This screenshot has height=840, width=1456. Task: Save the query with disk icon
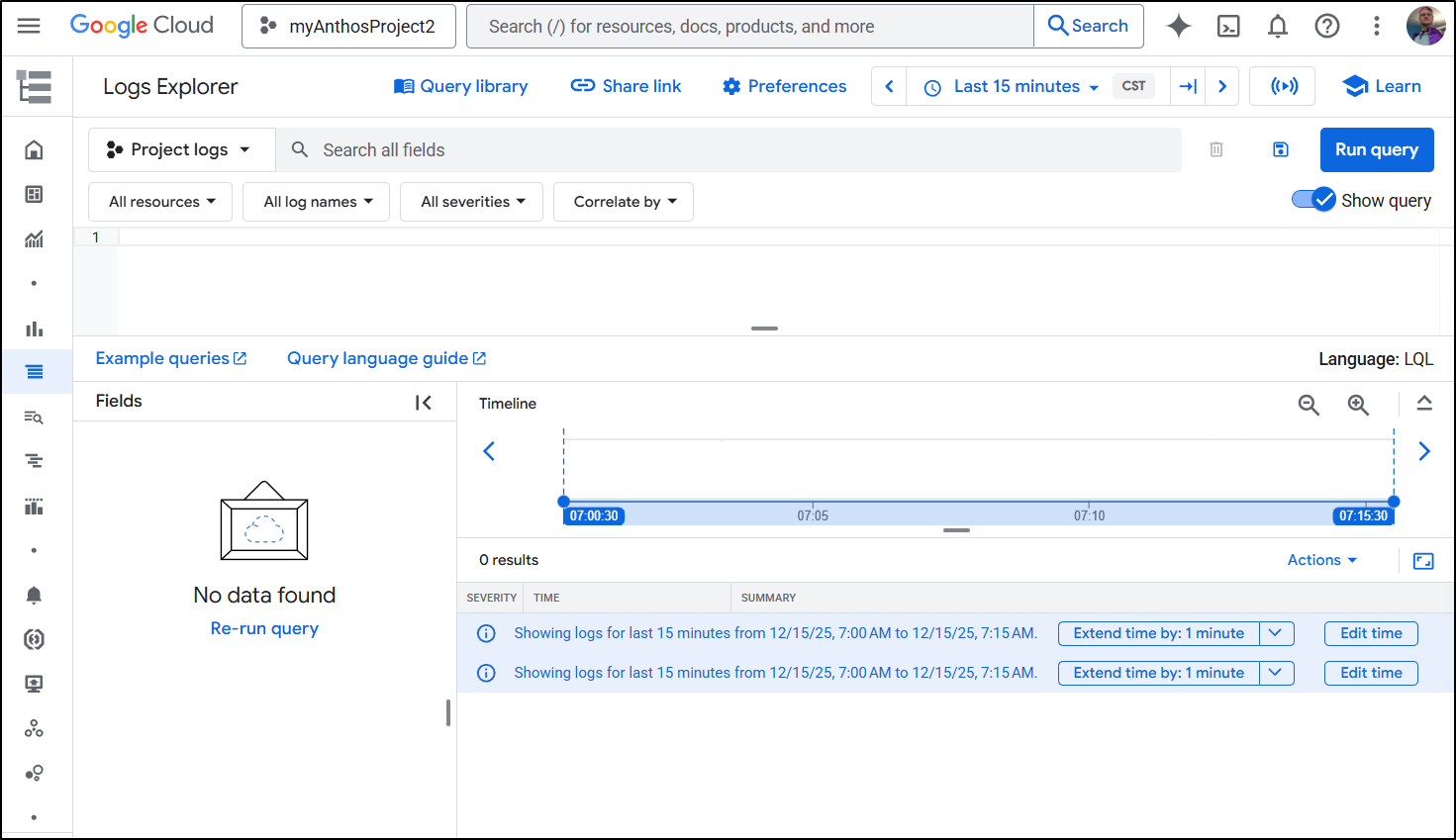[x=1280, y=149]
